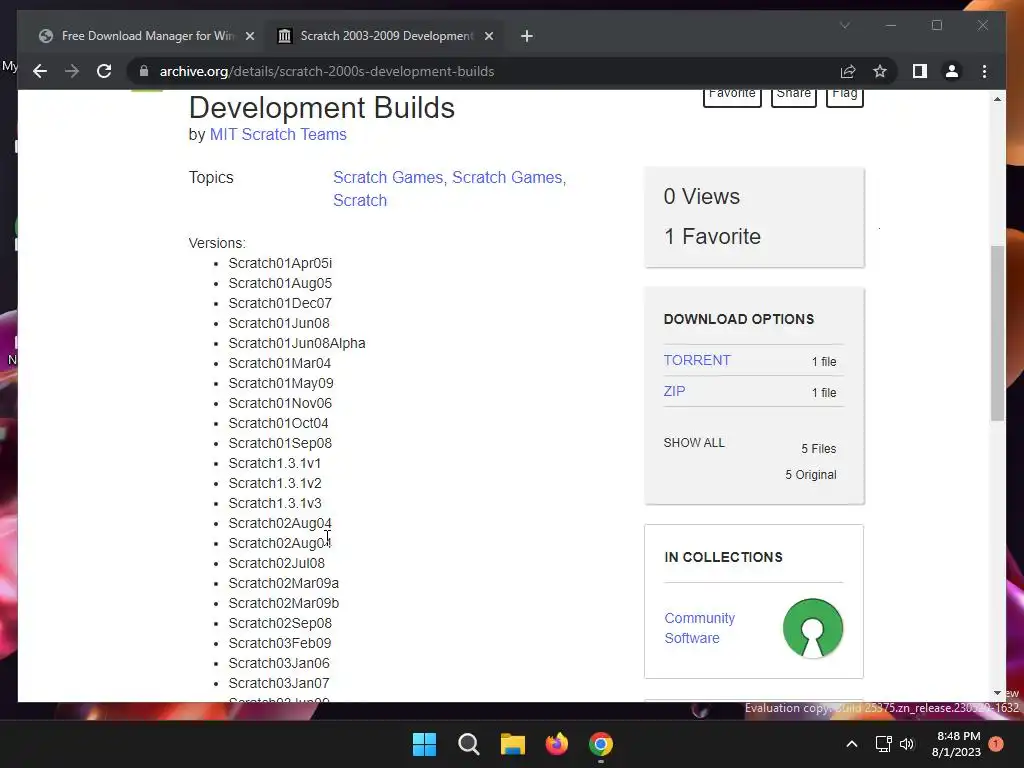Click SHOW ALL download files
The height and width of the screenshot is (768, 1024).
[x=694, y=443]
